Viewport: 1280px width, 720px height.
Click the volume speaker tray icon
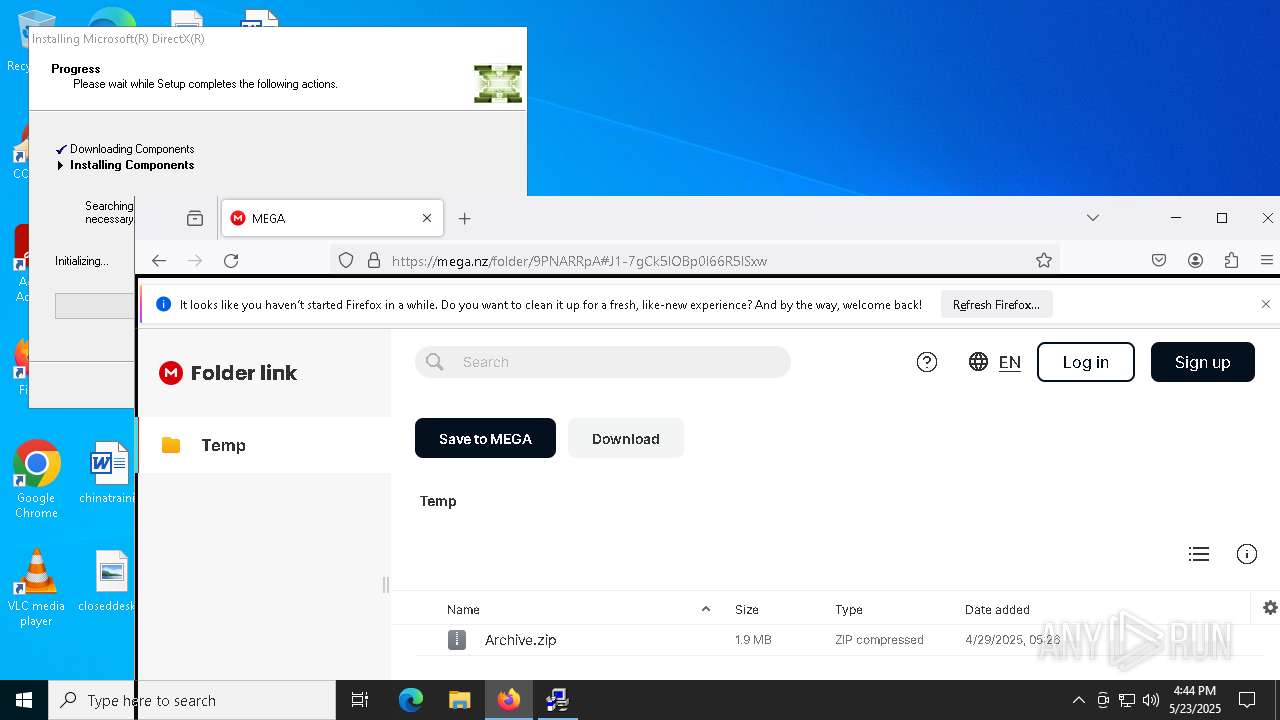coord(1151,700)
